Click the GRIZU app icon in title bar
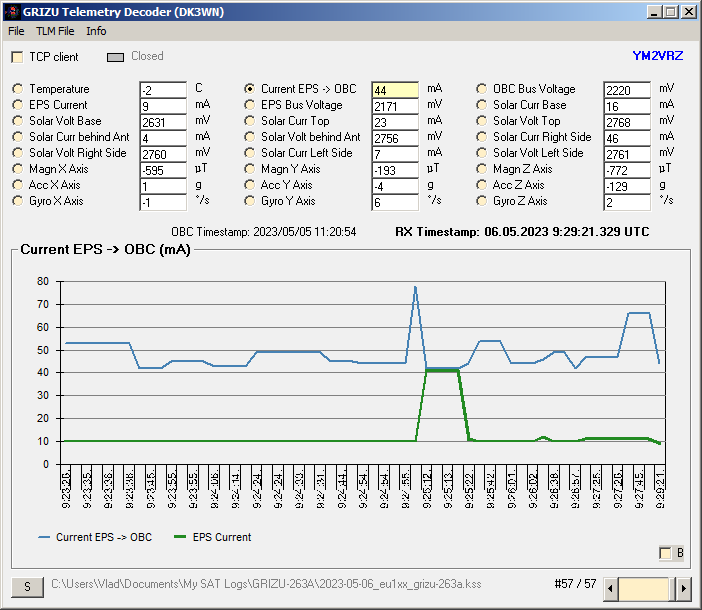 point(12,12)
